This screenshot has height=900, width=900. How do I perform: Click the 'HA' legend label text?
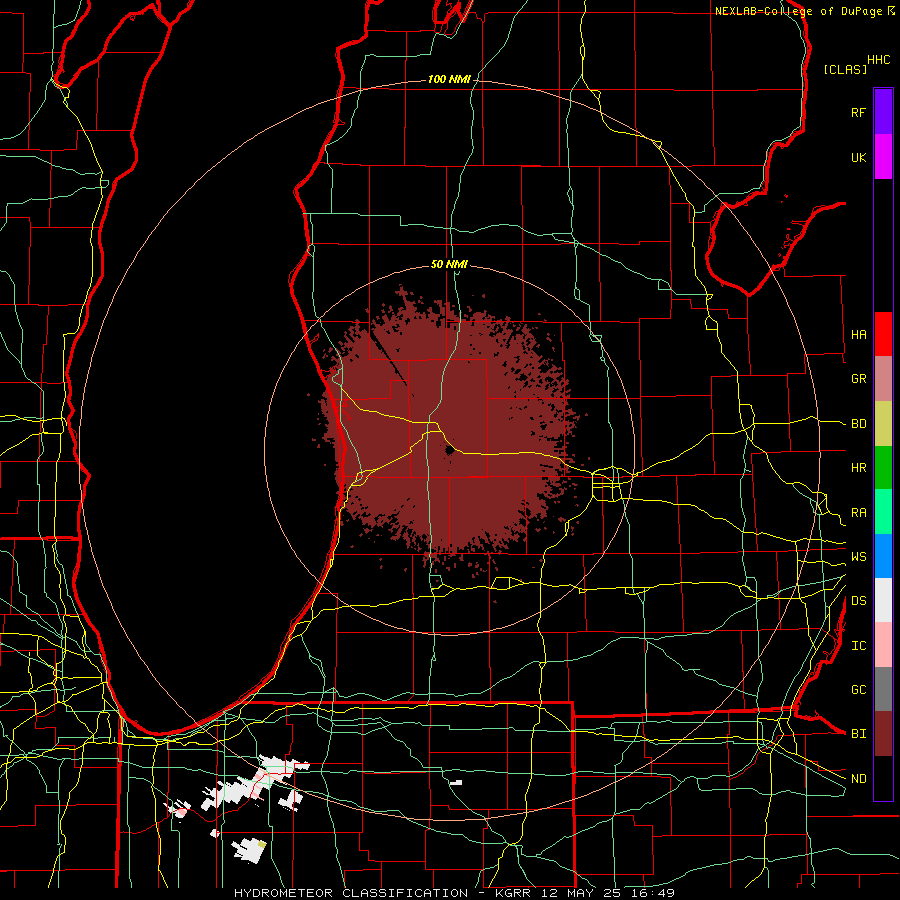(858, 335)
